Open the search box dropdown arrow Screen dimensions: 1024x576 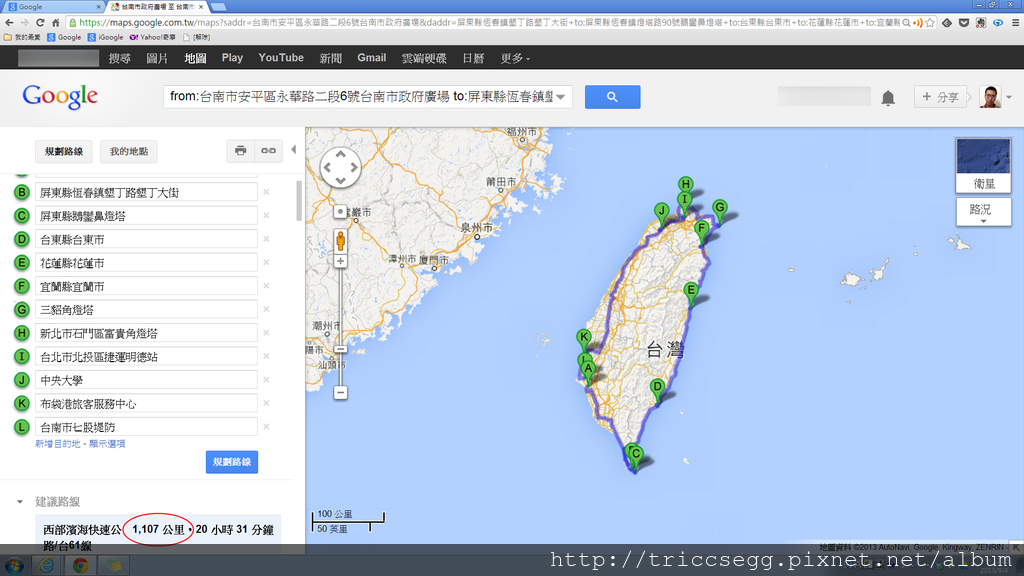560,97
